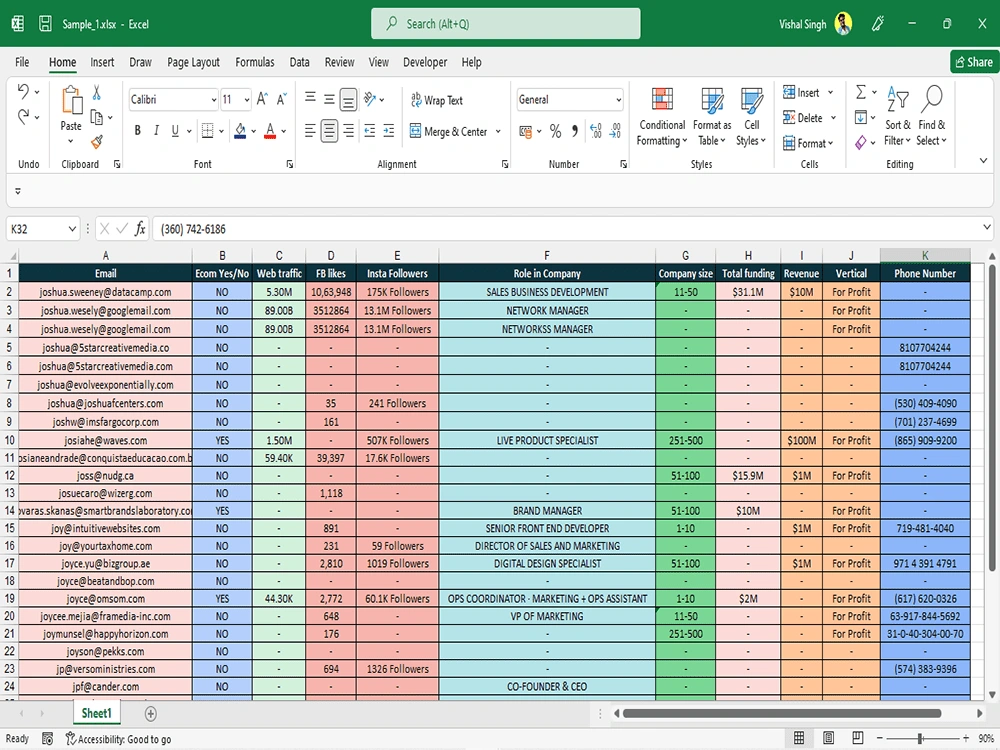Open the General number format dropdown
Viewport: 1000px width, 750px height.
618,100
